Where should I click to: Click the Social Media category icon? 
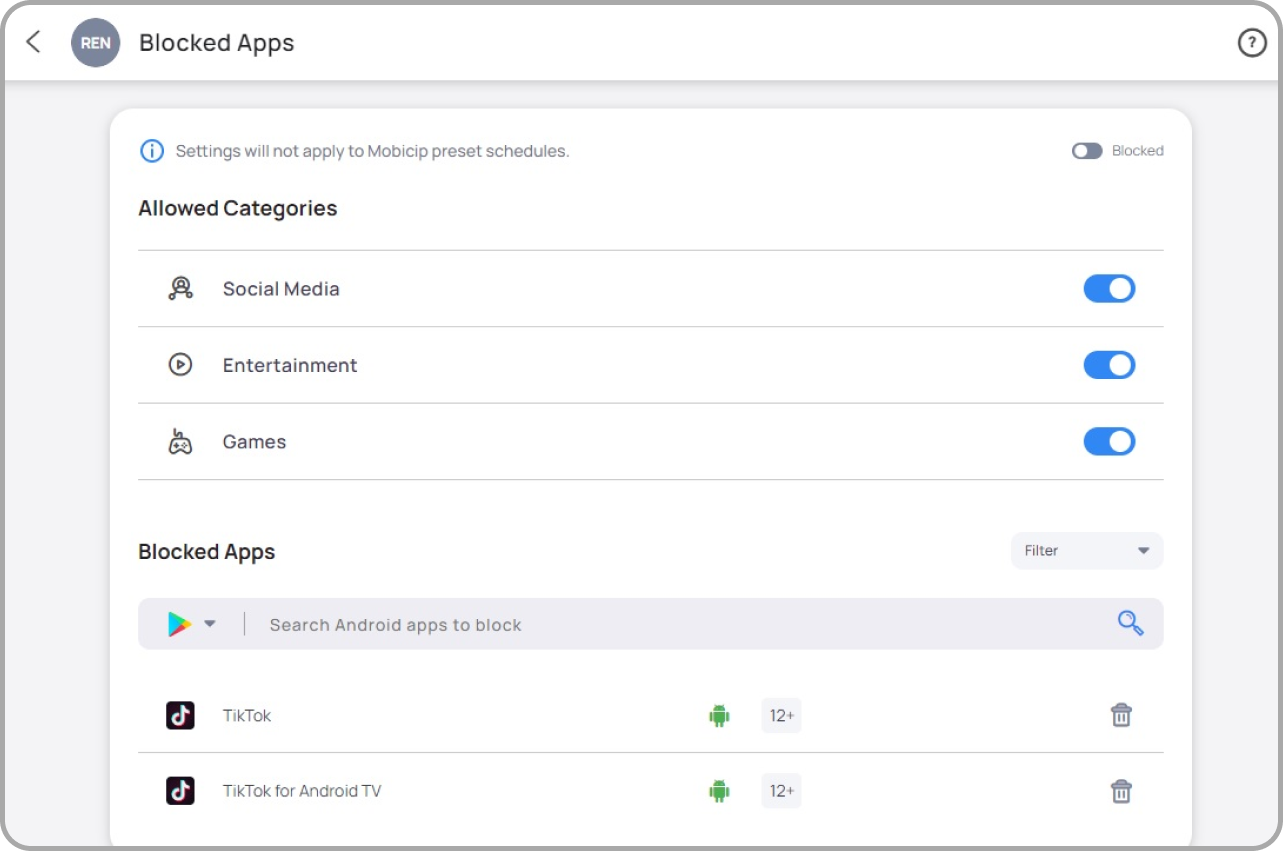(x=180, y=288)
